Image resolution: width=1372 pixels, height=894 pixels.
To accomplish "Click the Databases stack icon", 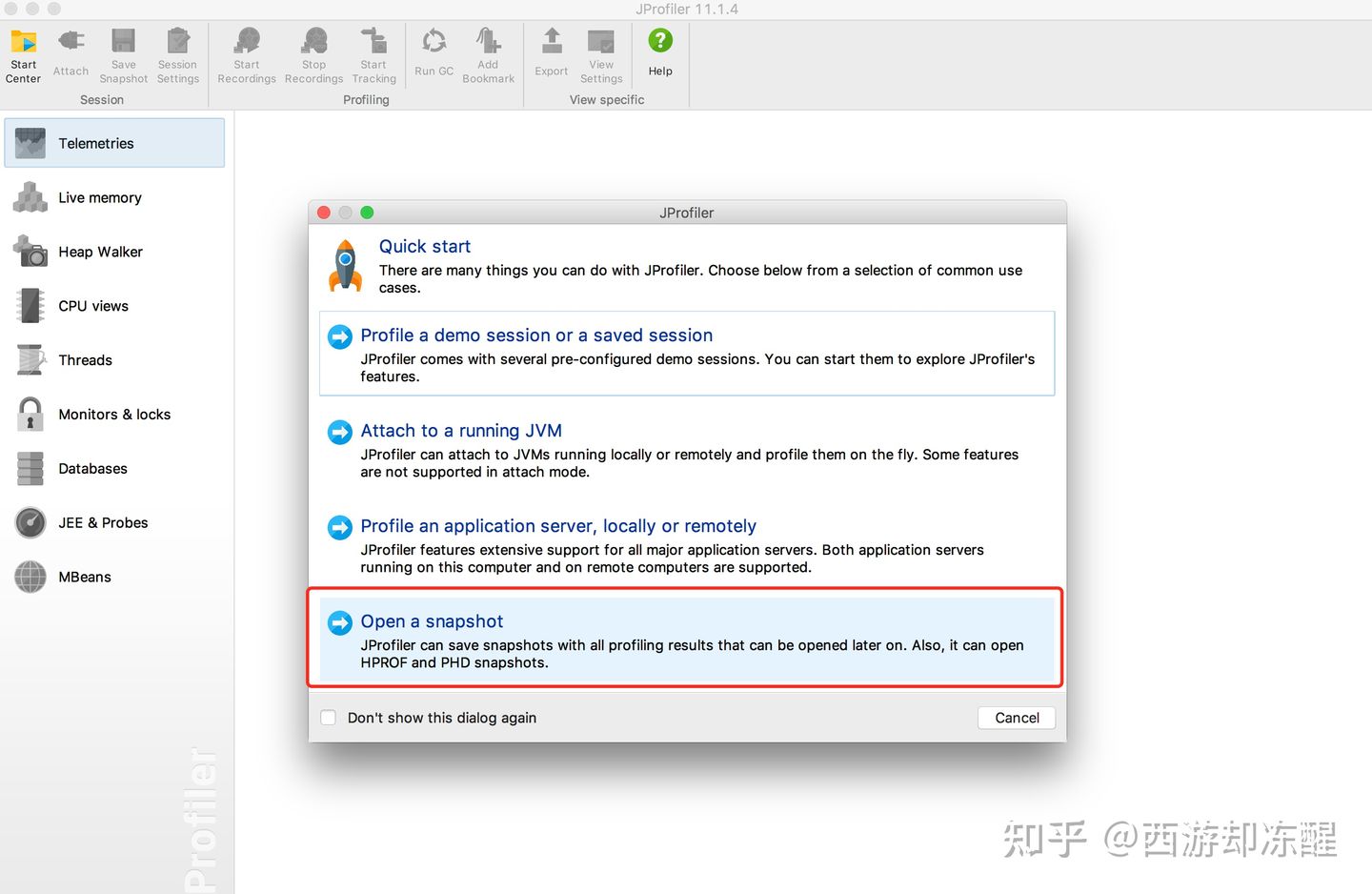I will tap(30, 469).
